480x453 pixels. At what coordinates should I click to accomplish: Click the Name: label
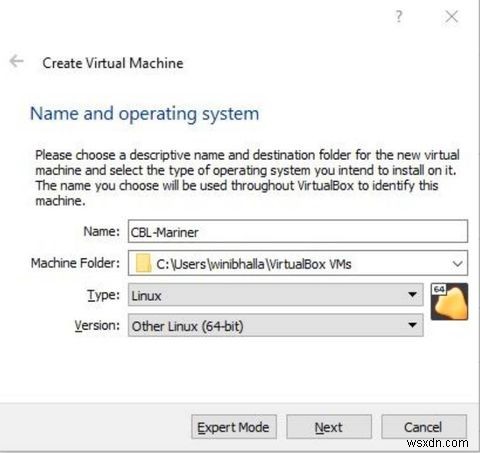(x=101, y=231)
